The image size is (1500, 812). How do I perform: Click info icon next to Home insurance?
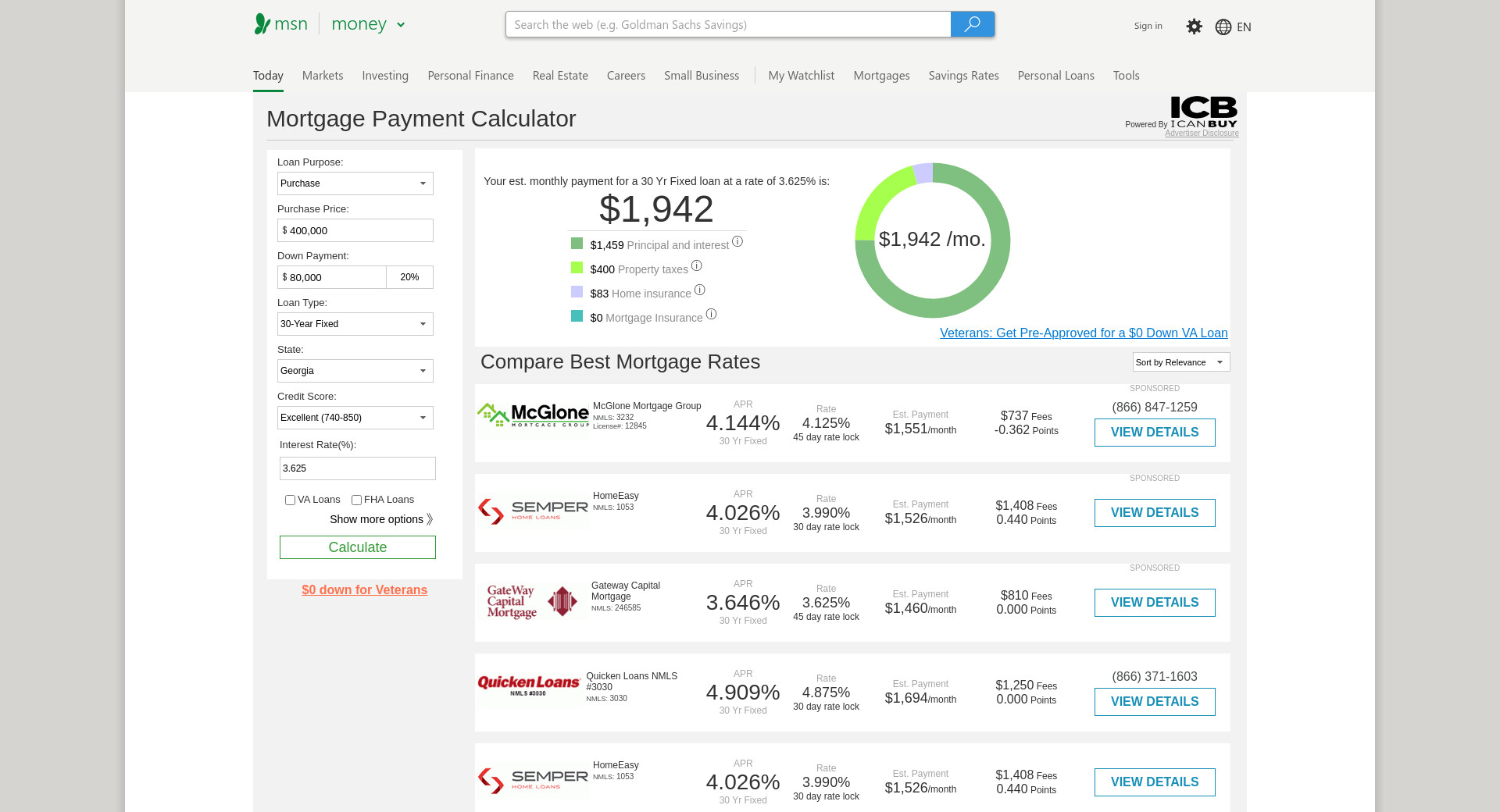pyautogui.click(x=700, y=290)
